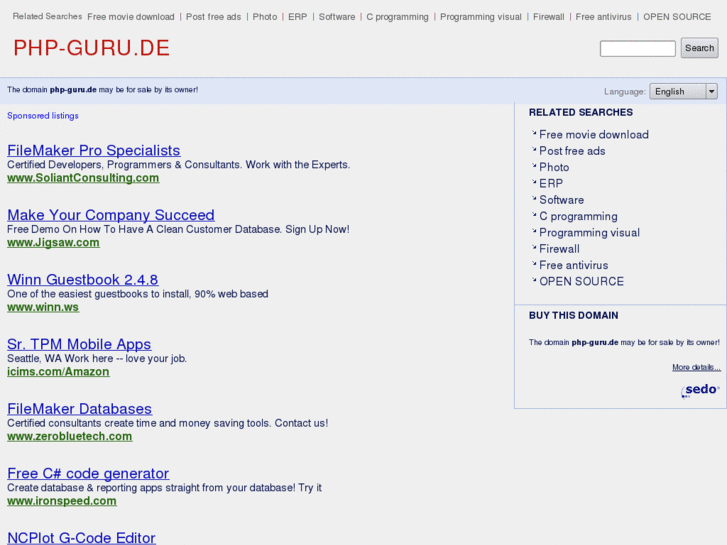Click the BUY THIS DOMAIN heading
727x545 pixels.
574,315
